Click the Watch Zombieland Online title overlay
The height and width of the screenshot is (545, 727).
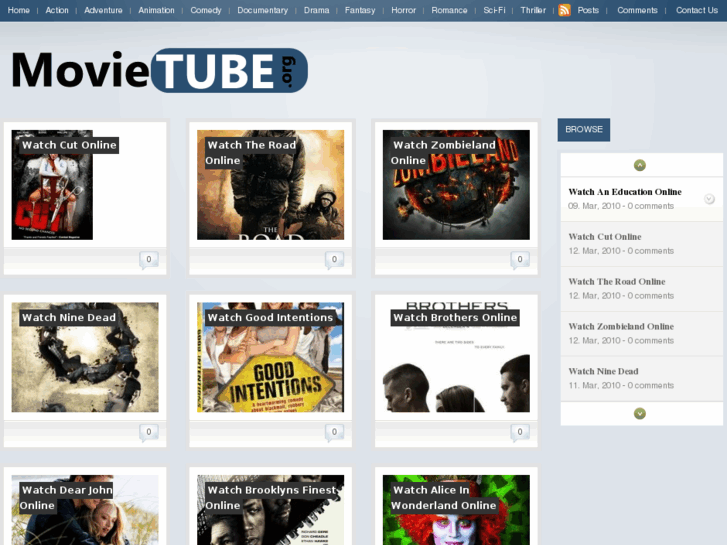[444, 153]
